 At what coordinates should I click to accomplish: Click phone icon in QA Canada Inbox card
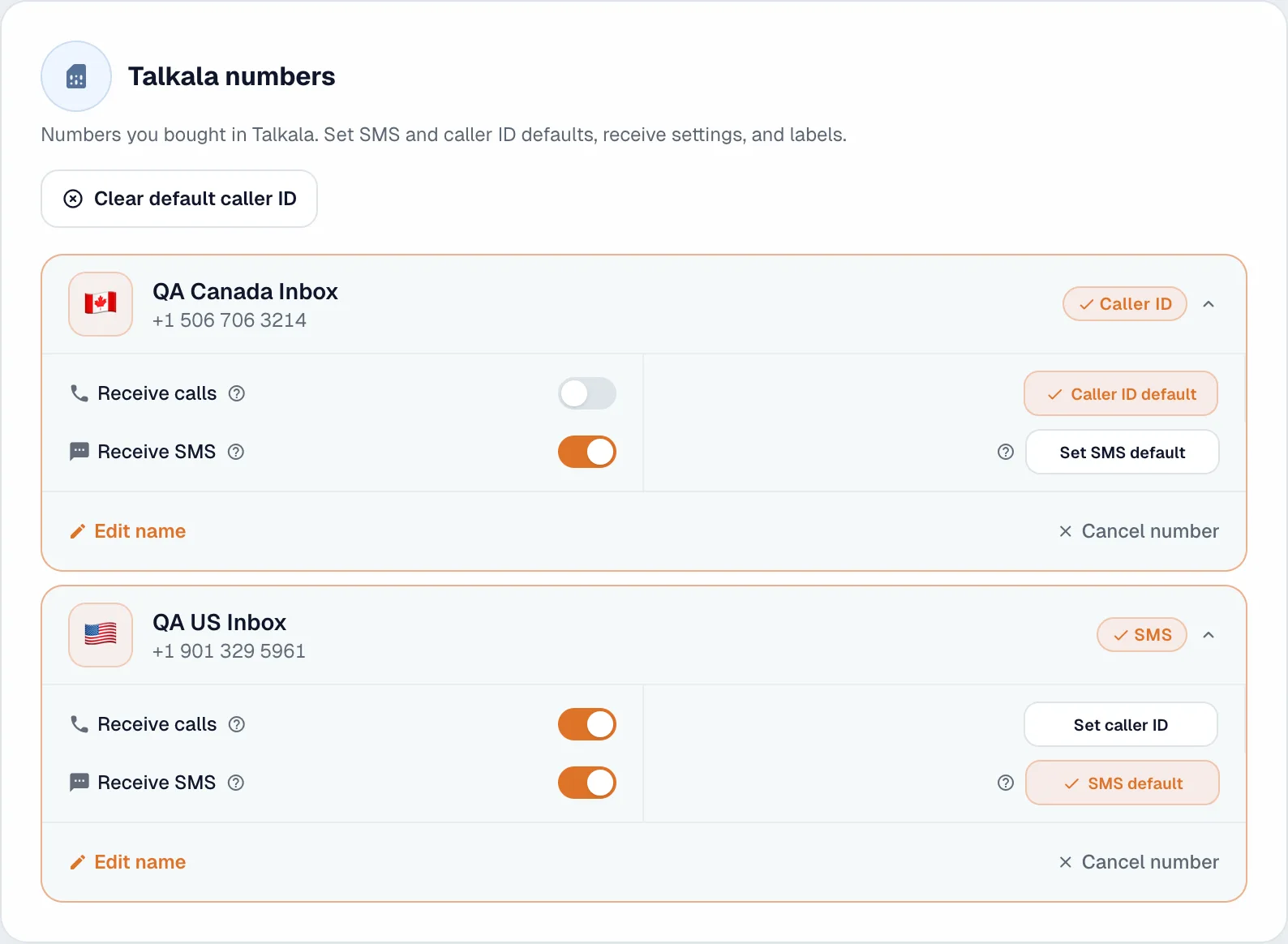[x=79, y=393]
